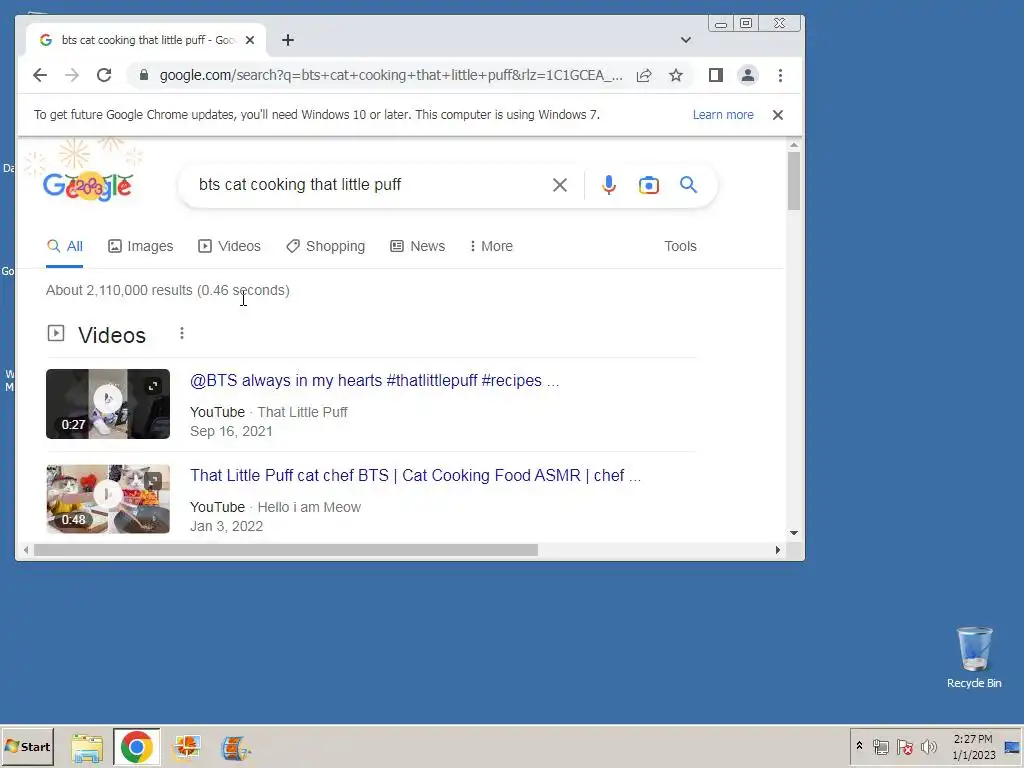Viewport: 1024px width, 768px height.
Task: Switch to the Images tab
Action: (x=140, y=246)
